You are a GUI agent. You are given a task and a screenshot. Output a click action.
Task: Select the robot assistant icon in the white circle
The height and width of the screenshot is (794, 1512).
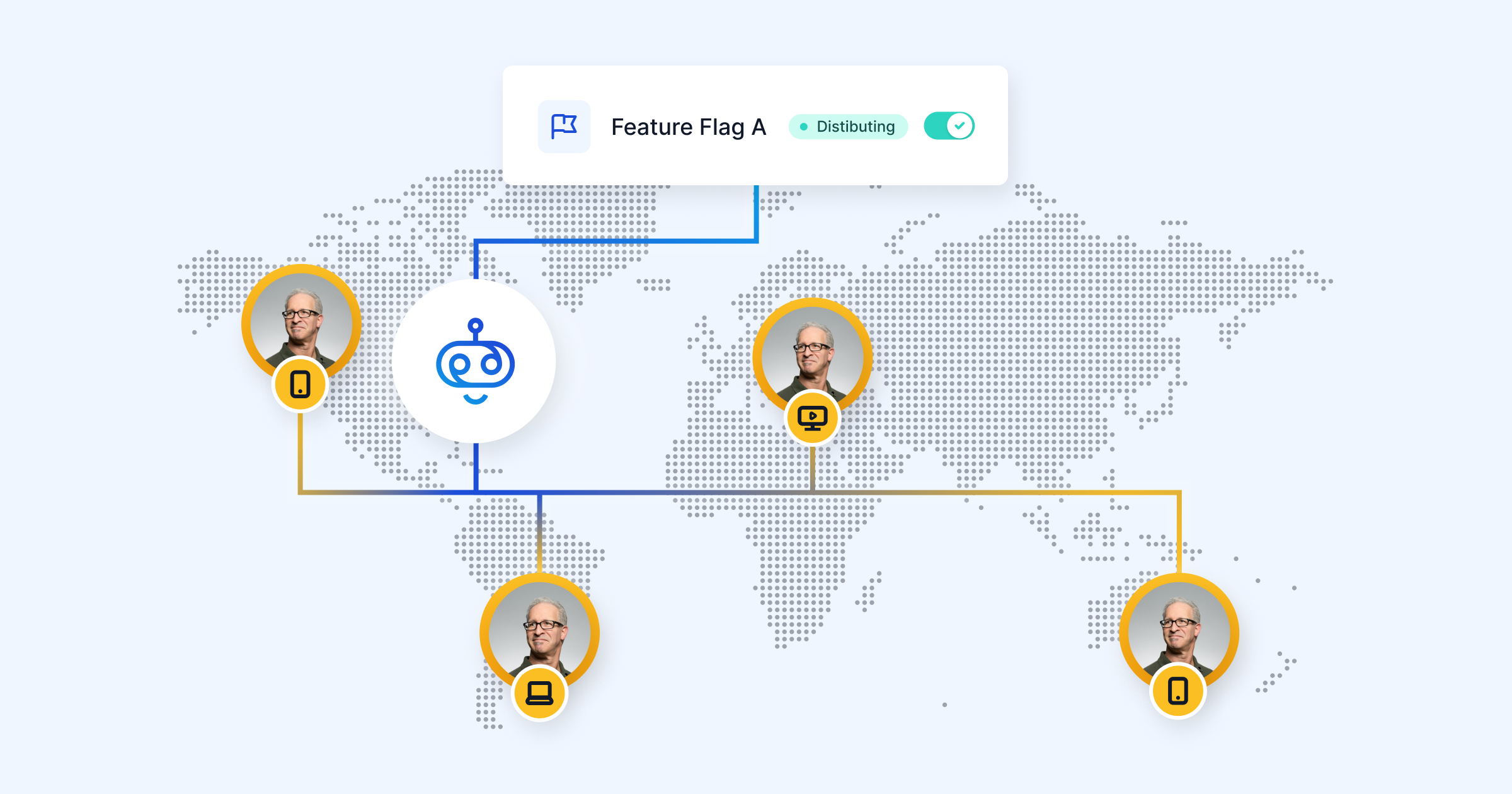click(x=476, y=362)
